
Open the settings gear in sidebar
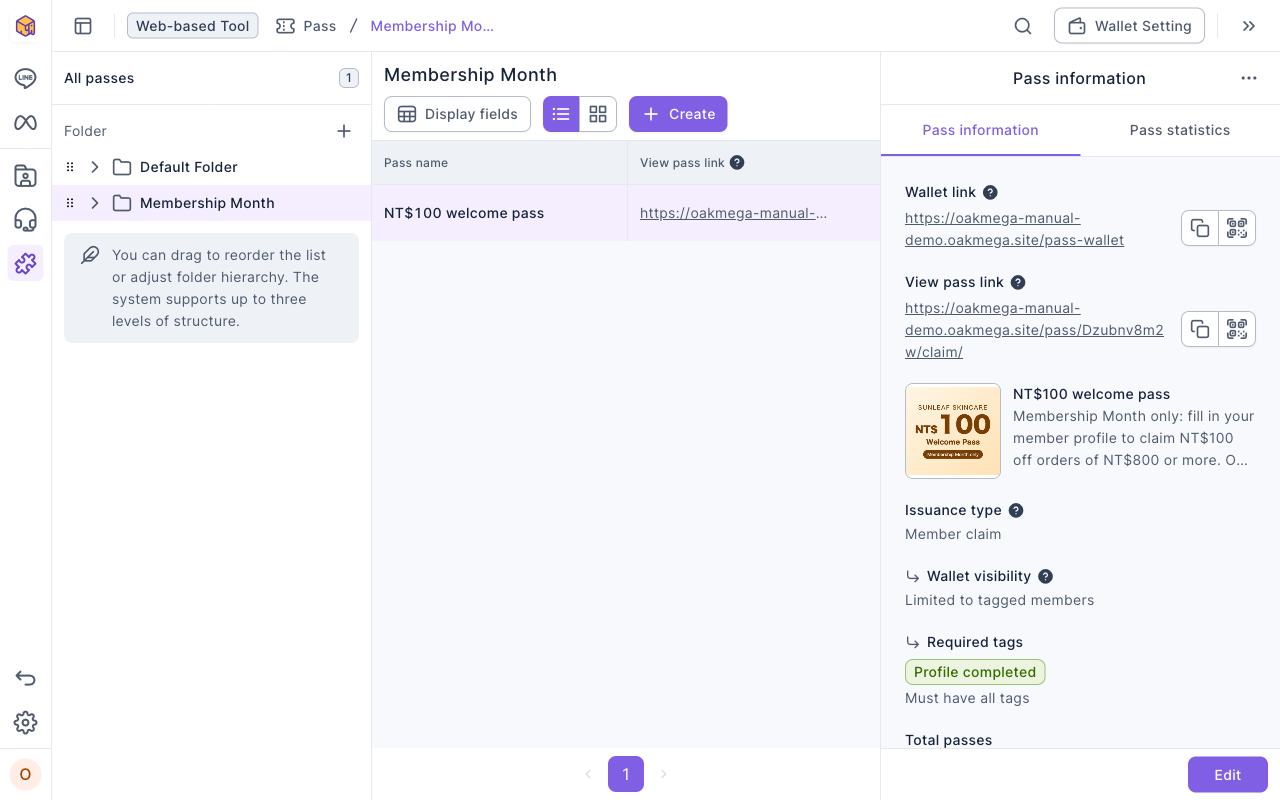click(x=25, y=722)
